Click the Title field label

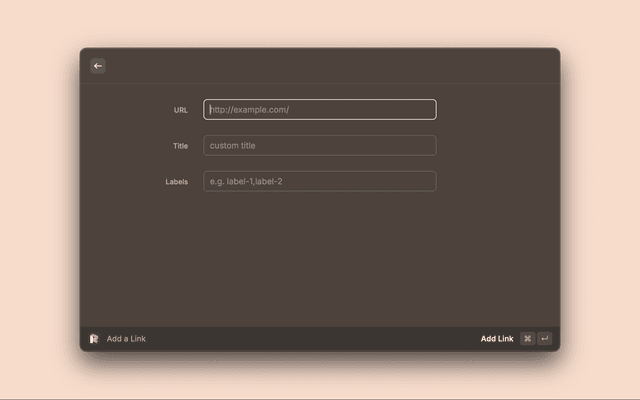coord(180,146)
